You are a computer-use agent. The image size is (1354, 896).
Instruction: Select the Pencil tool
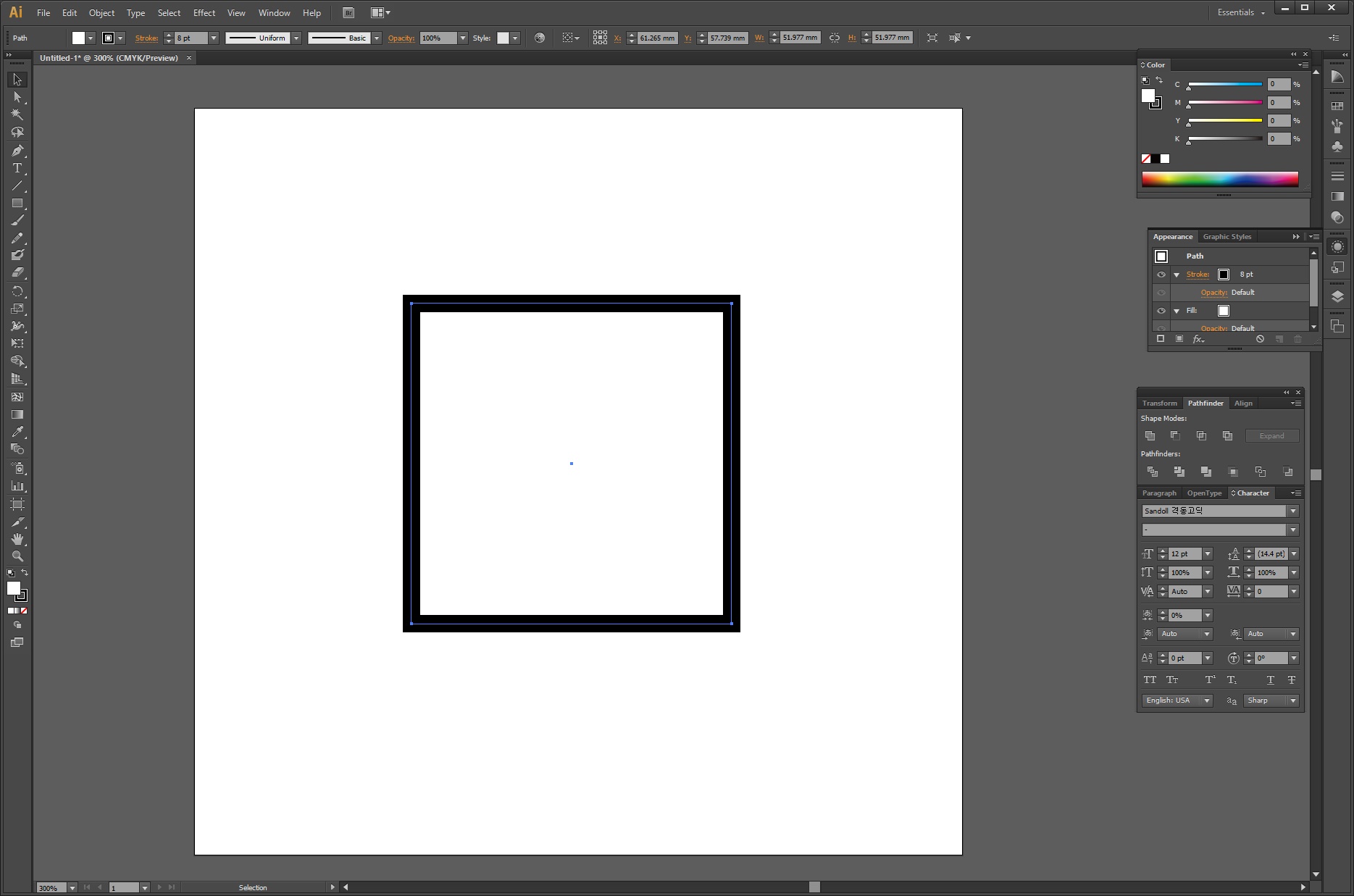click(17, 238)
